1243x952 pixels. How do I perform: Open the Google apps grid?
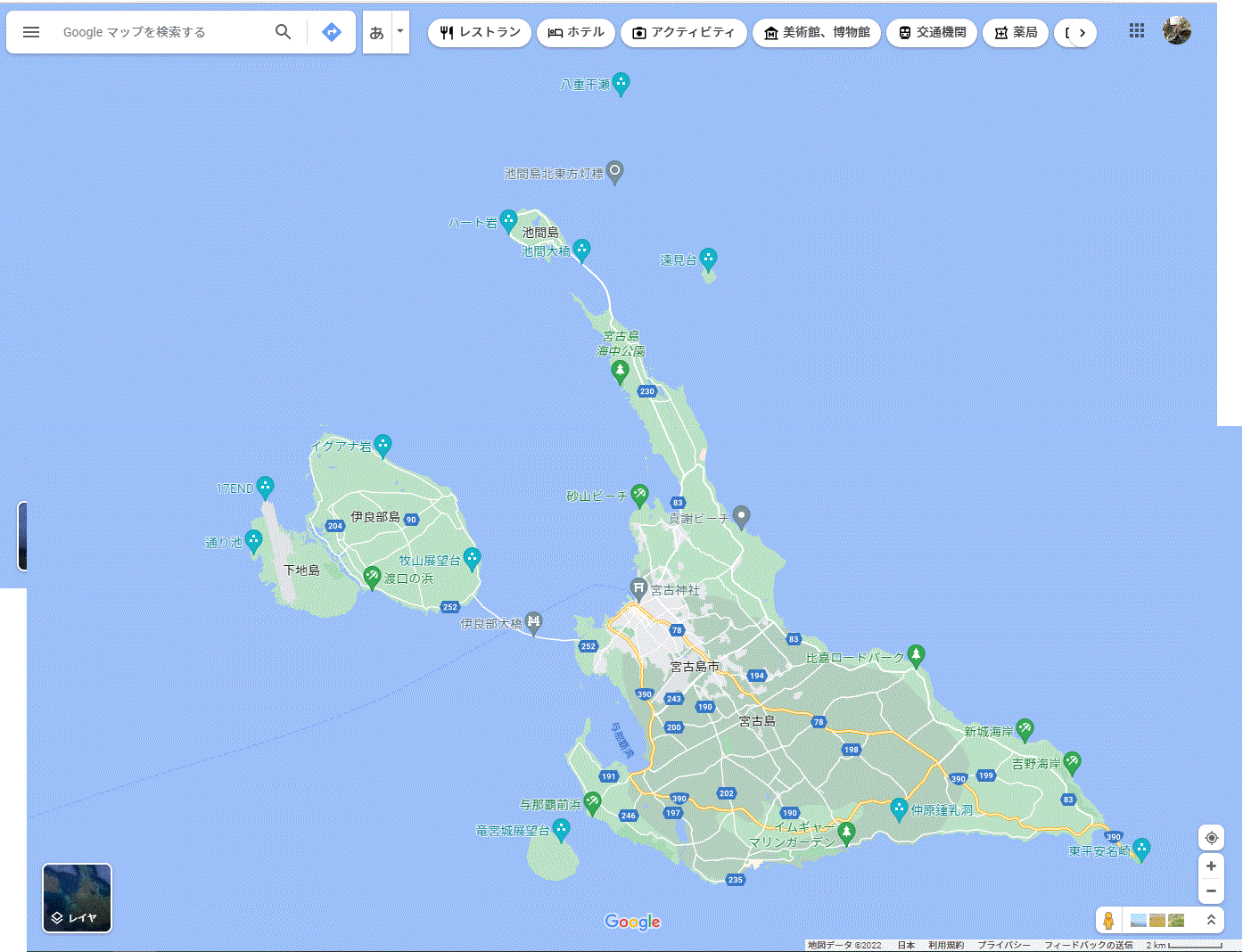(x=1137, y=31)
